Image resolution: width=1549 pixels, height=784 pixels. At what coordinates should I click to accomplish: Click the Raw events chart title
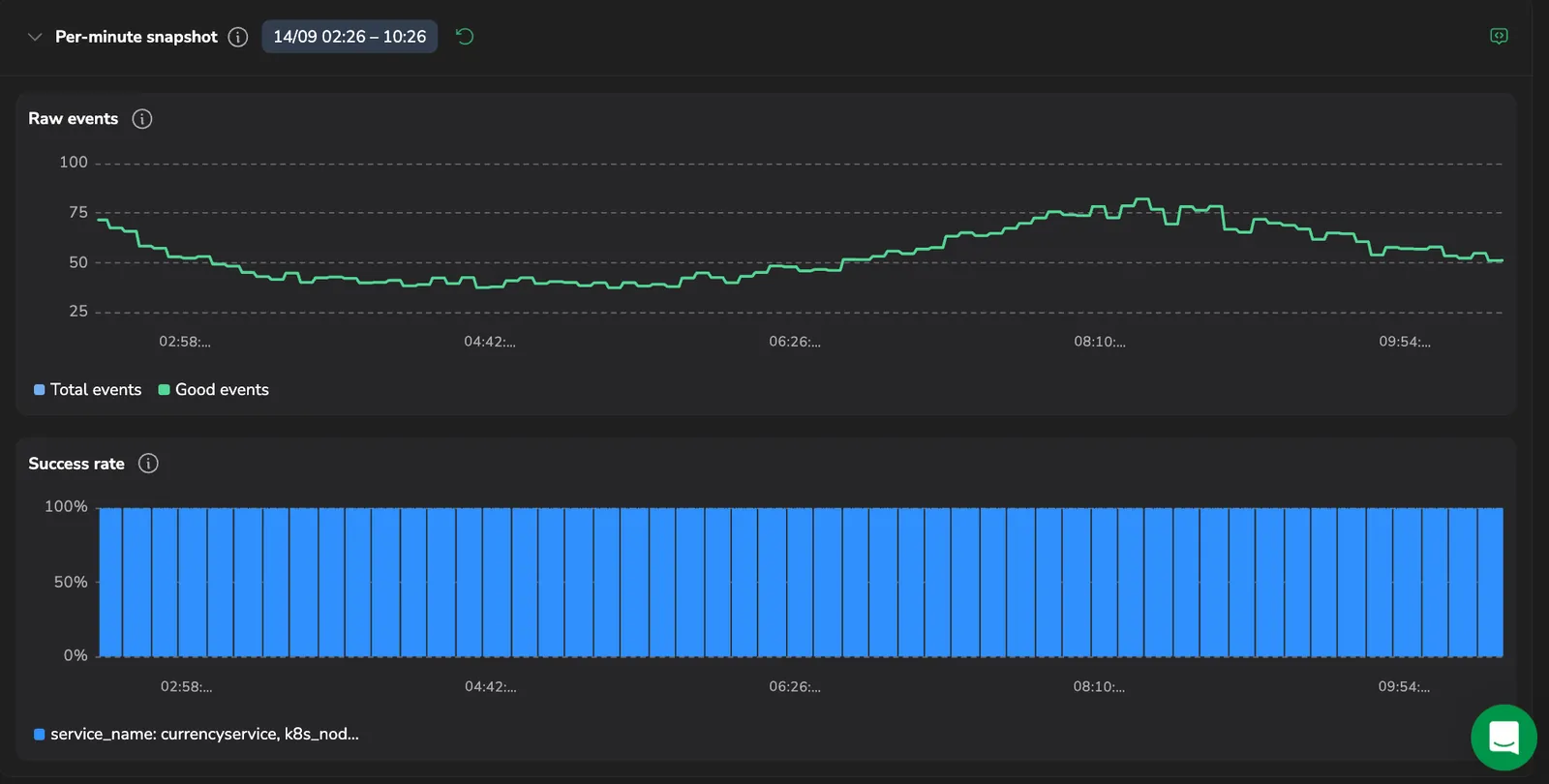[74, 119]
